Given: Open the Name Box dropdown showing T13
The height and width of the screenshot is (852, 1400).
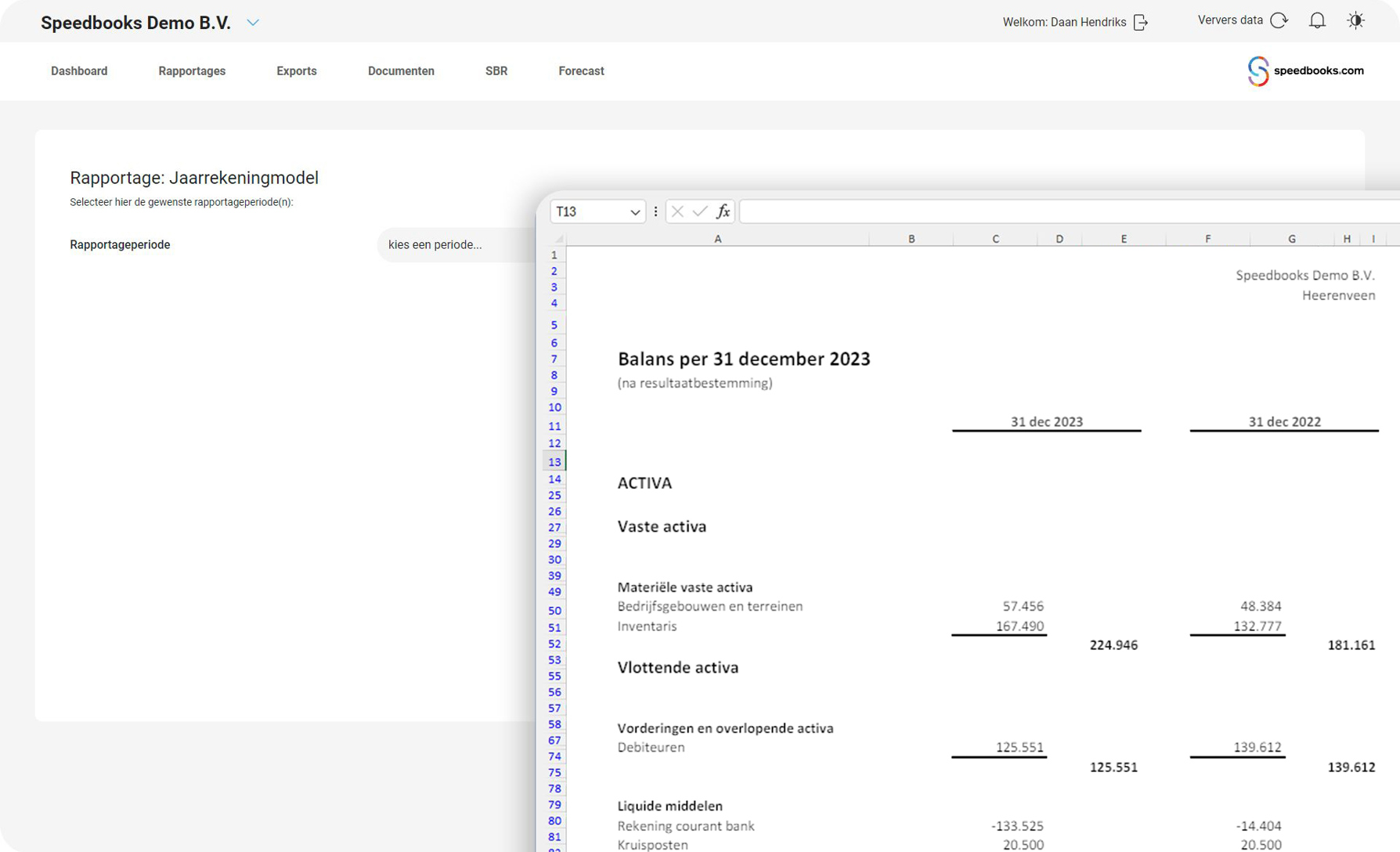Looking at the screenshot, I should point(634,212).
